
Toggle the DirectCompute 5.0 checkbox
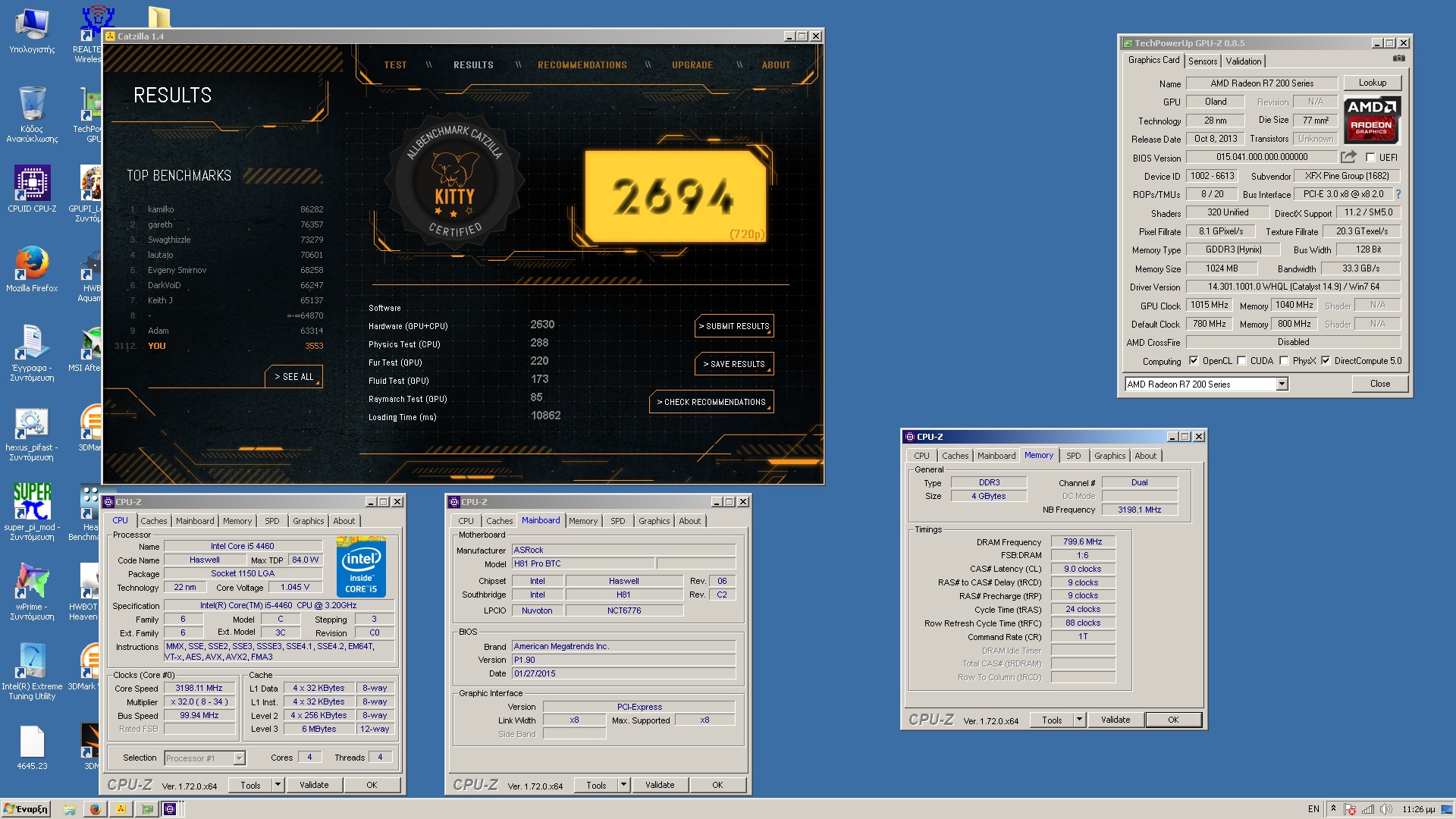click(1326, 361)
